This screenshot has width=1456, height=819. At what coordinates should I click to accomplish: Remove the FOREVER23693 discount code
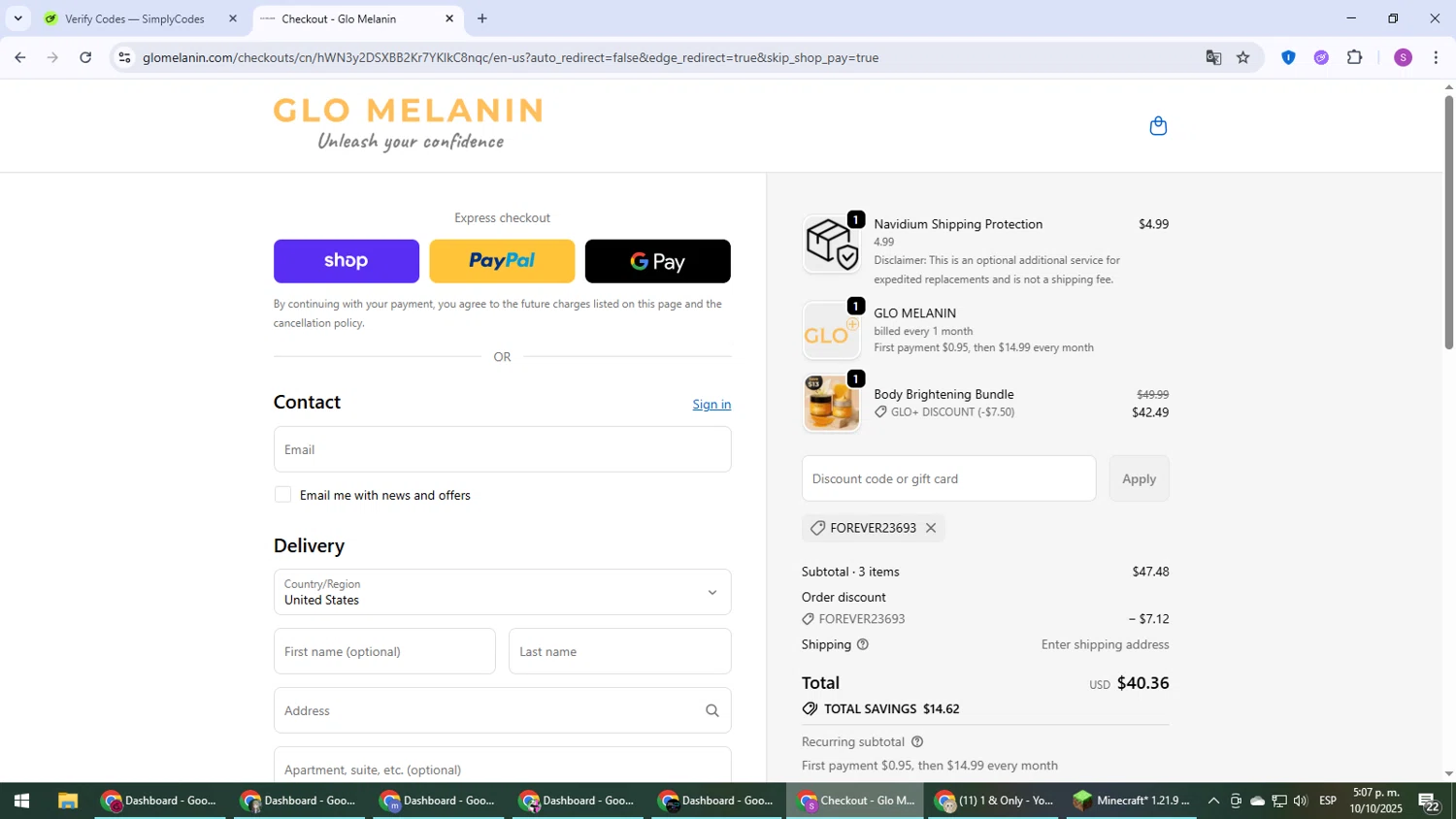931,528
